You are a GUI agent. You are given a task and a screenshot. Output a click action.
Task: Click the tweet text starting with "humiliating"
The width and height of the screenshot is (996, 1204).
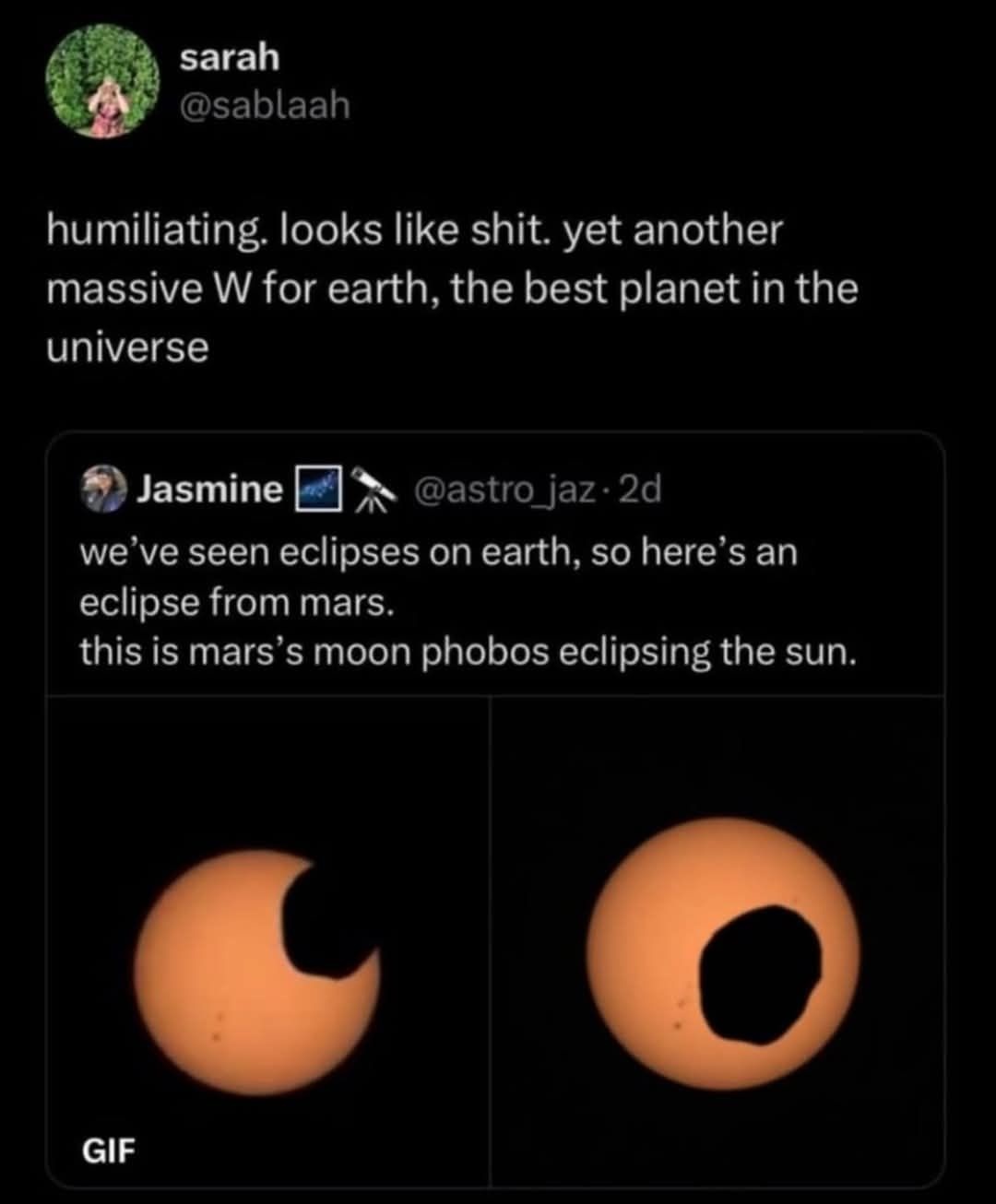pos(413,230)
